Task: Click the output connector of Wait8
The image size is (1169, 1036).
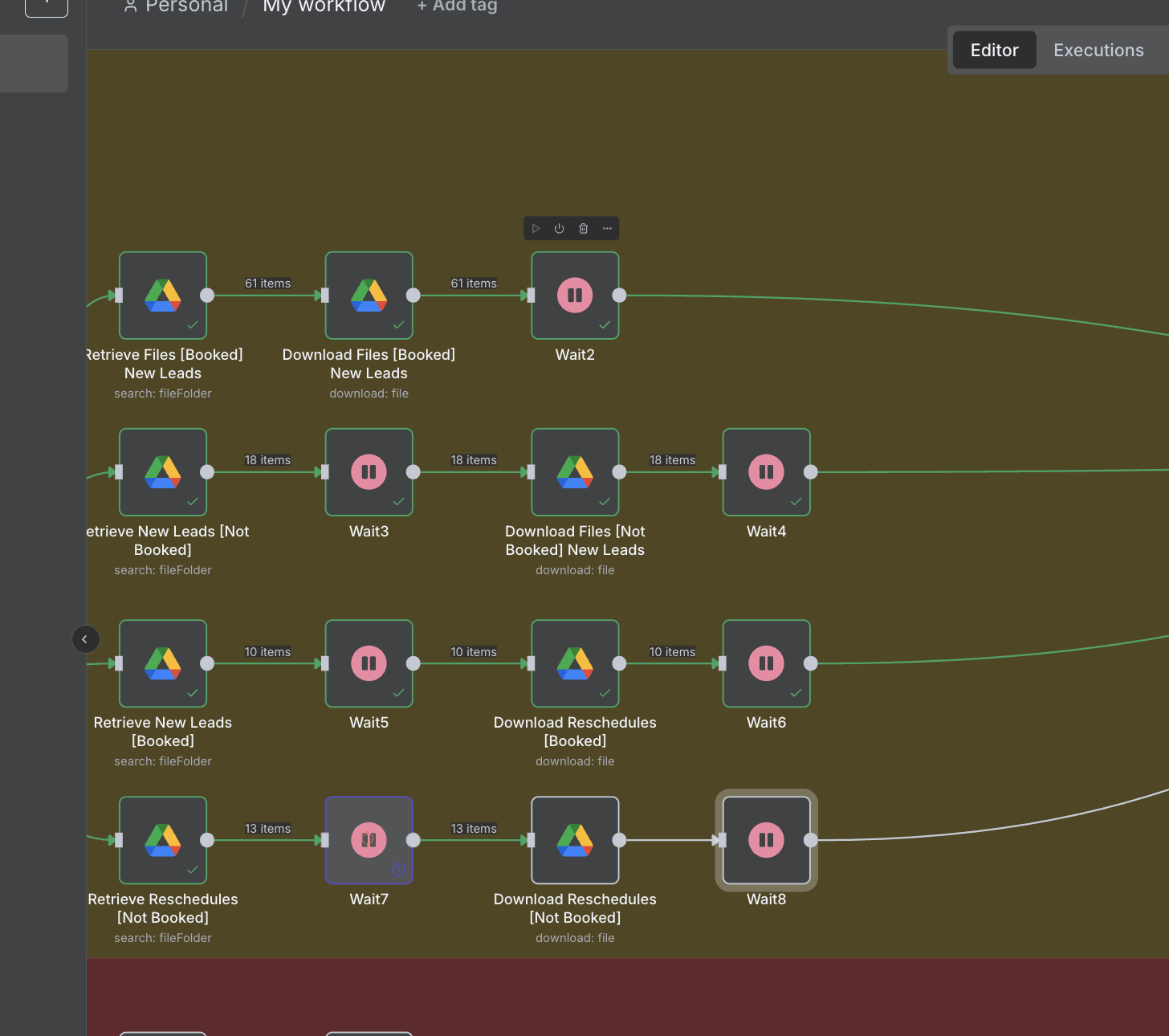Action: click(x=811, y=840)
